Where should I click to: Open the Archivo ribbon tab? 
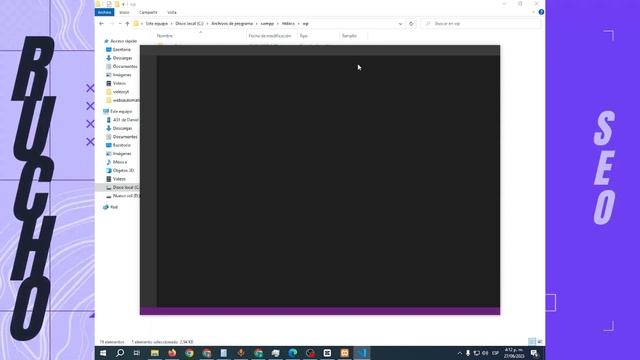point(104,12)
